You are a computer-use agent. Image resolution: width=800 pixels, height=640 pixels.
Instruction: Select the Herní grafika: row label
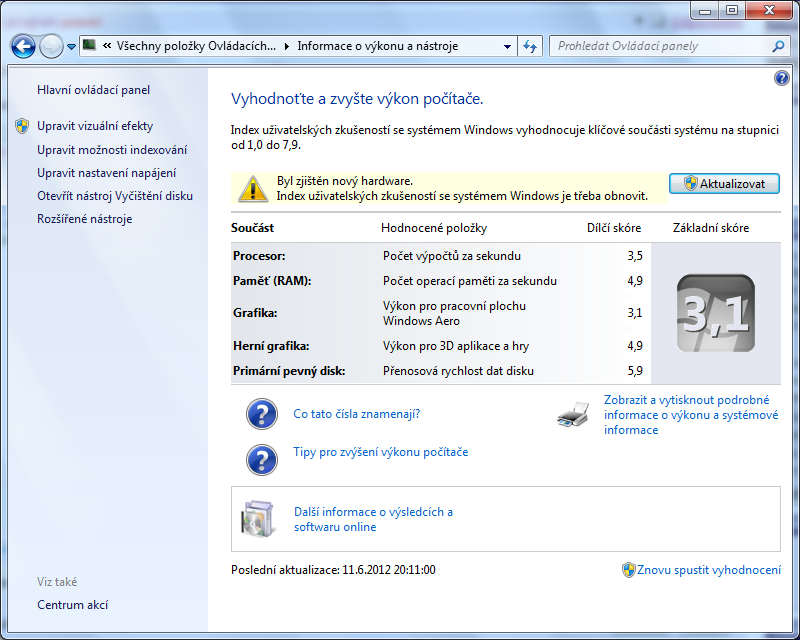point(271,346)
